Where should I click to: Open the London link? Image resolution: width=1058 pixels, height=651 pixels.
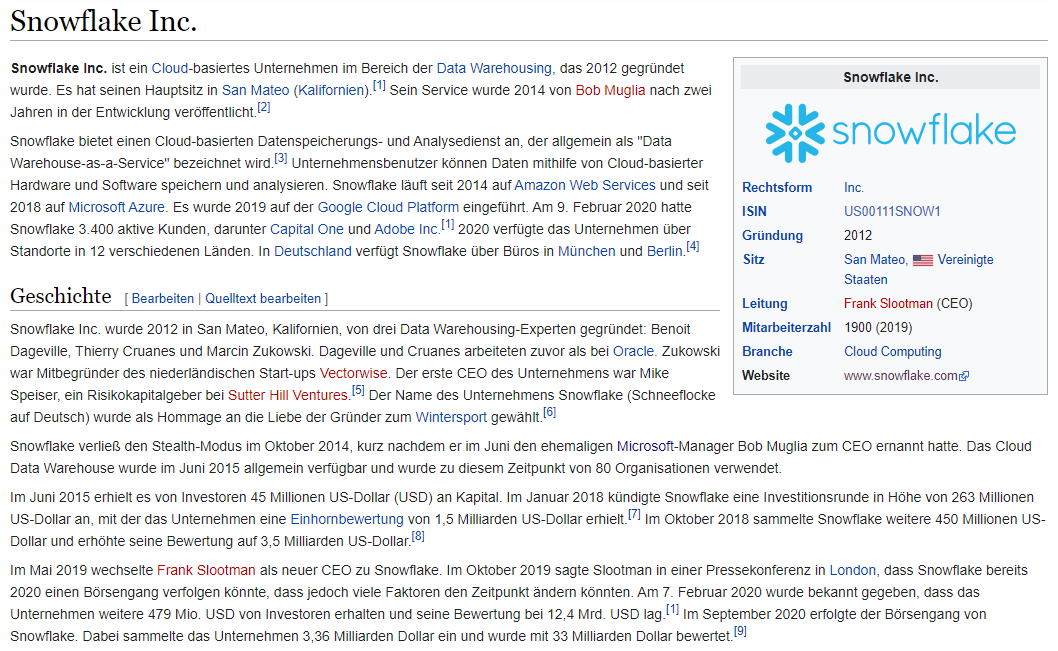tap(853, 571)
